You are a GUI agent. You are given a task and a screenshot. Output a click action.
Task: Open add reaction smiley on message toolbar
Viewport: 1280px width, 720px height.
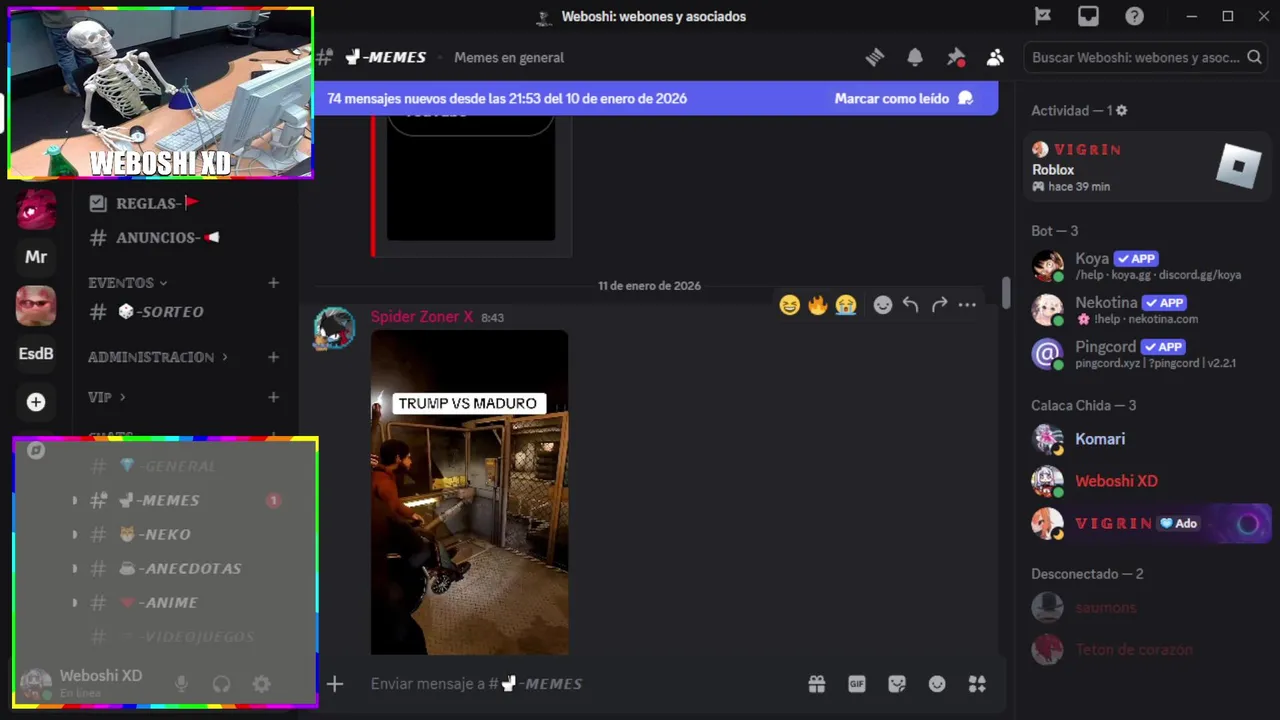882,305
